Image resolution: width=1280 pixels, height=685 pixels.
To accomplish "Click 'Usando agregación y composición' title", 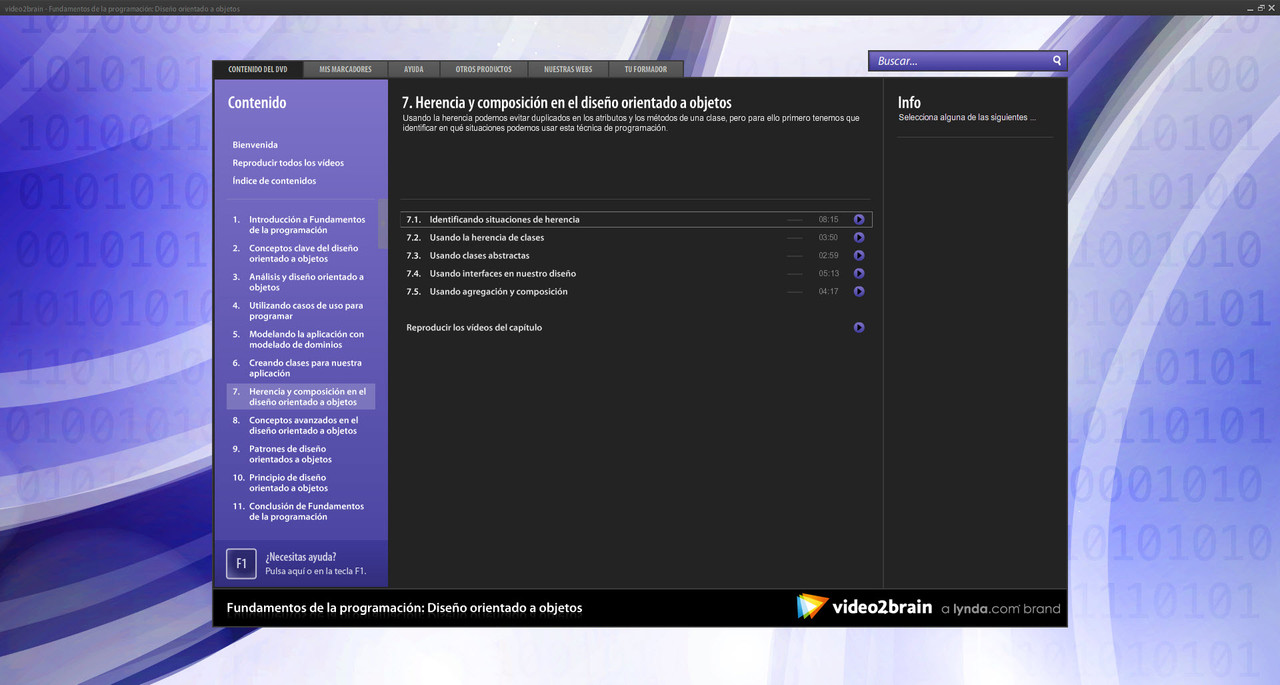I will [498, 291].
